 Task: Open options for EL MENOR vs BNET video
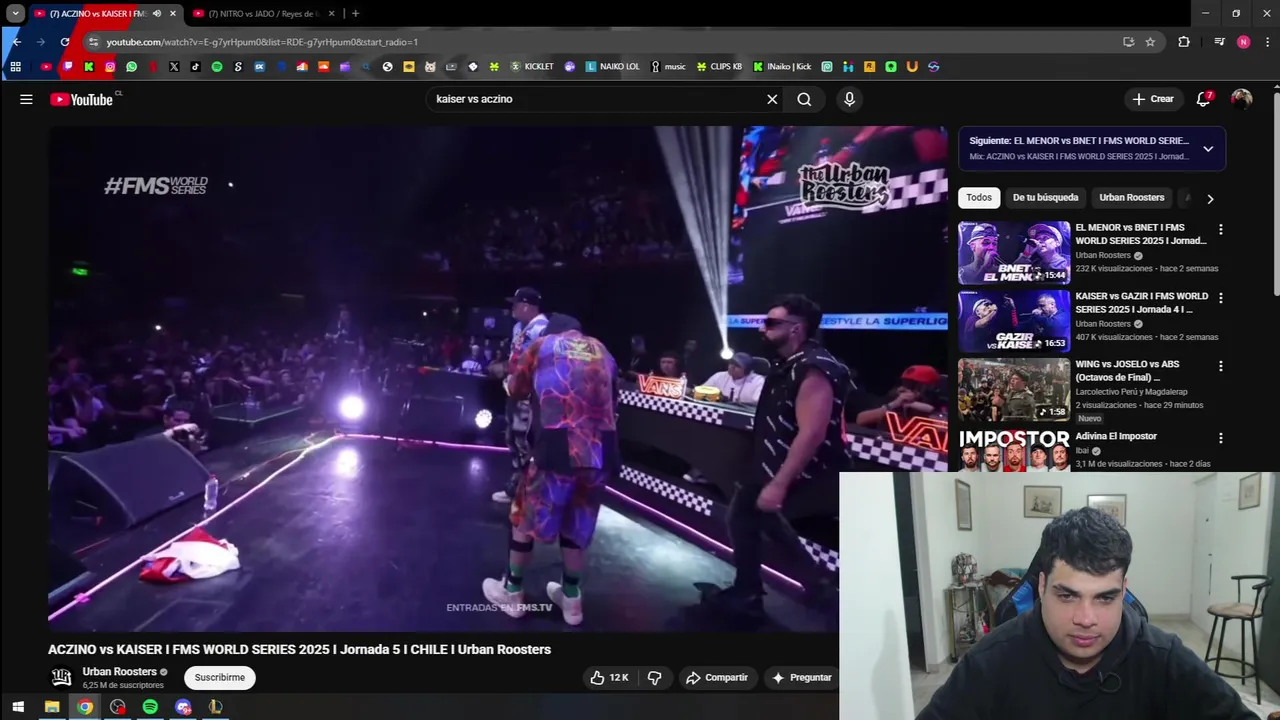coord(1220,230)
